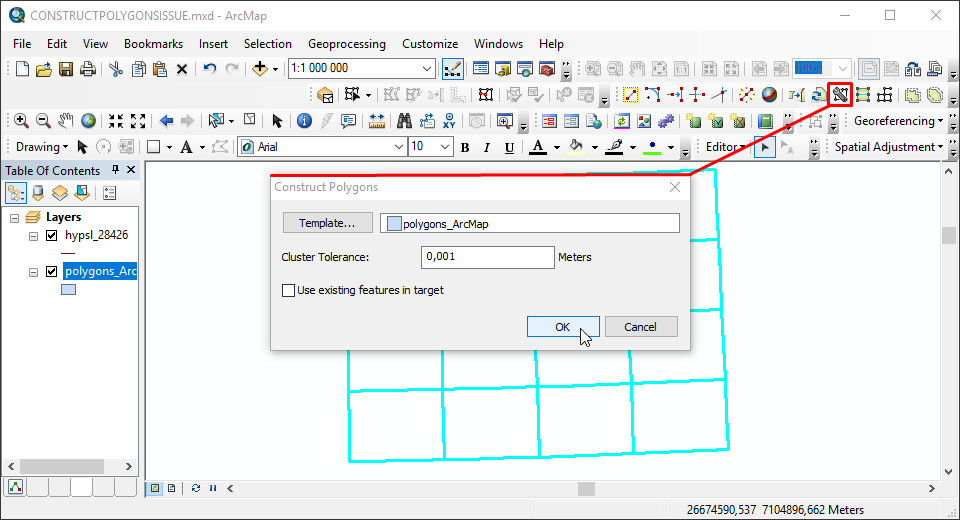This screenshot has height=520, width=960.
Task: Cut the selected element
Action: (x=116, y=69)
